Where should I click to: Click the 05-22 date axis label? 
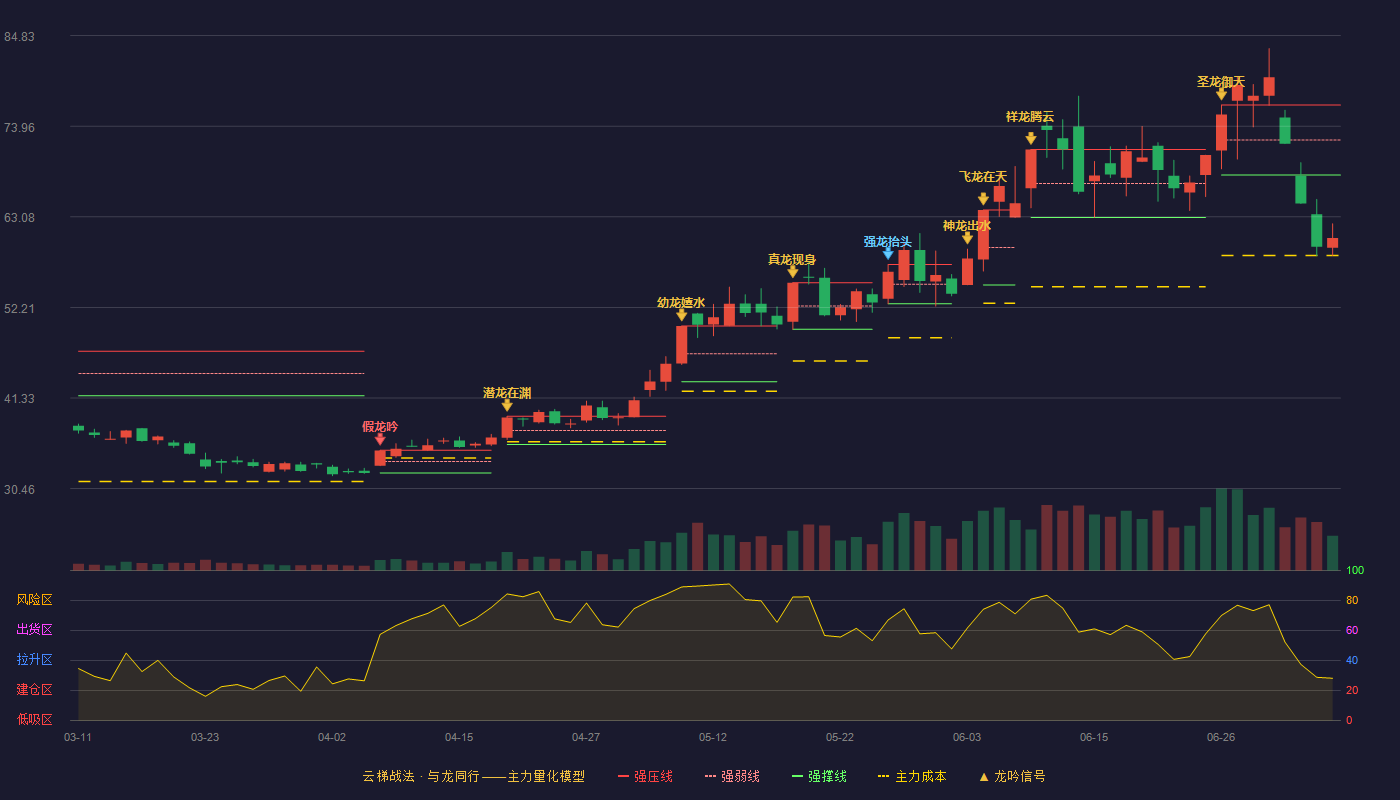coord(840,737)
